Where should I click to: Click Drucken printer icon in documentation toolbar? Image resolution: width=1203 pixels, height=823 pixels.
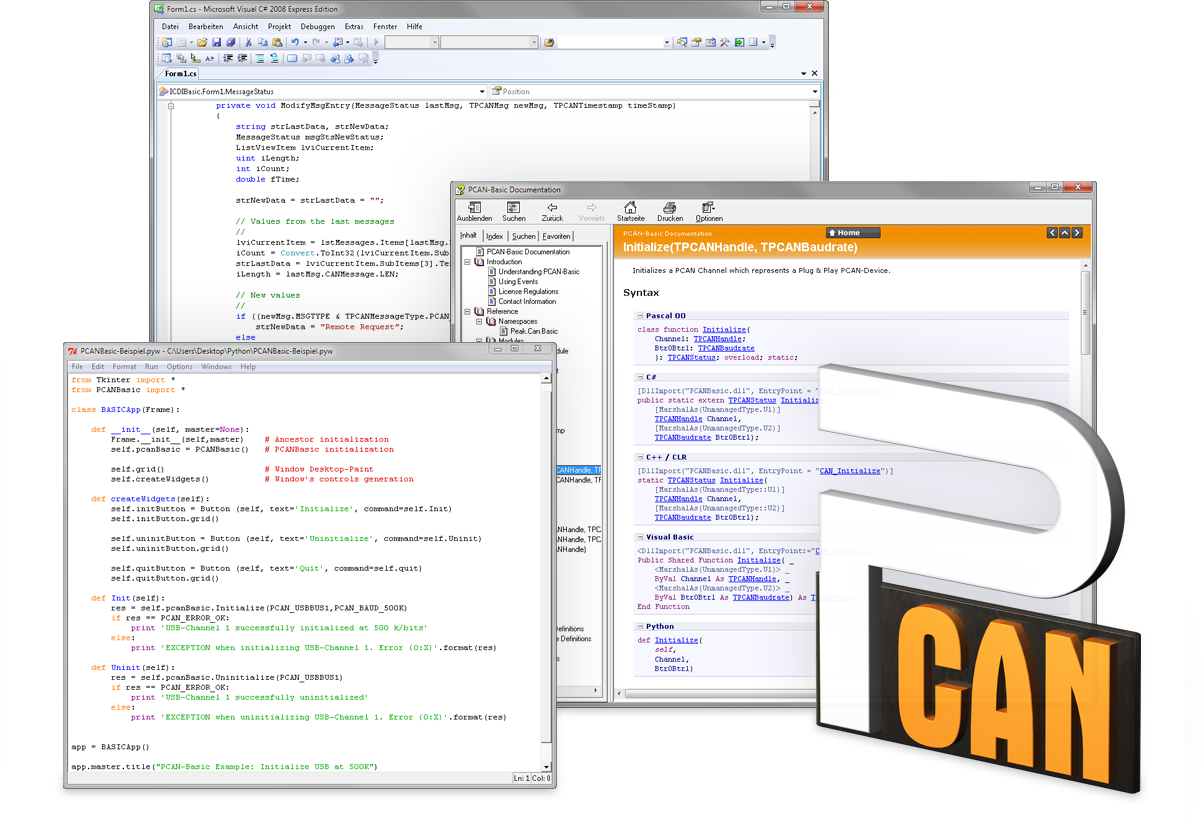click(x=670, y=208)
